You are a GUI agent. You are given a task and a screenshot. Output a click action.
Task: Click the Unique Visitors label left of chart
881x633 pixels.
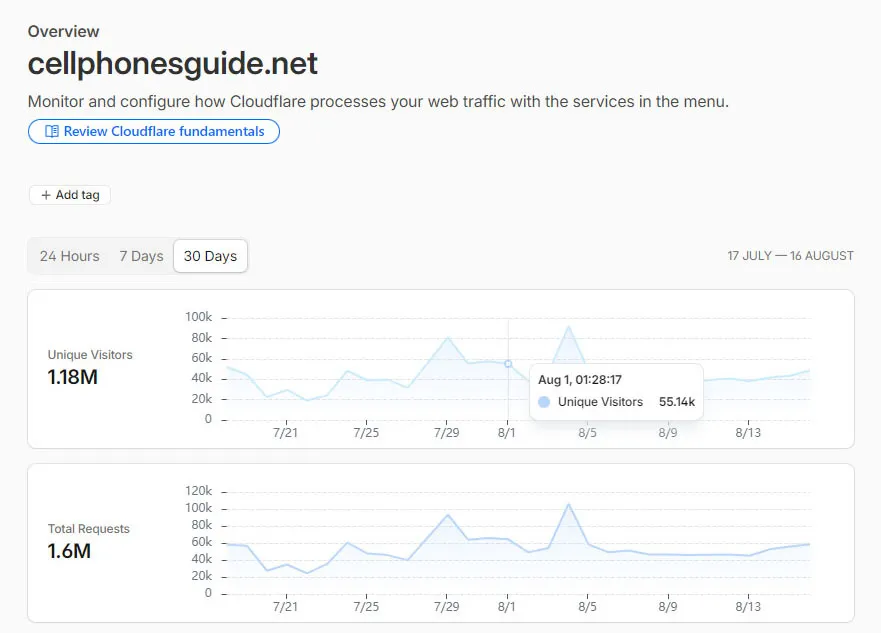point(90,355)
